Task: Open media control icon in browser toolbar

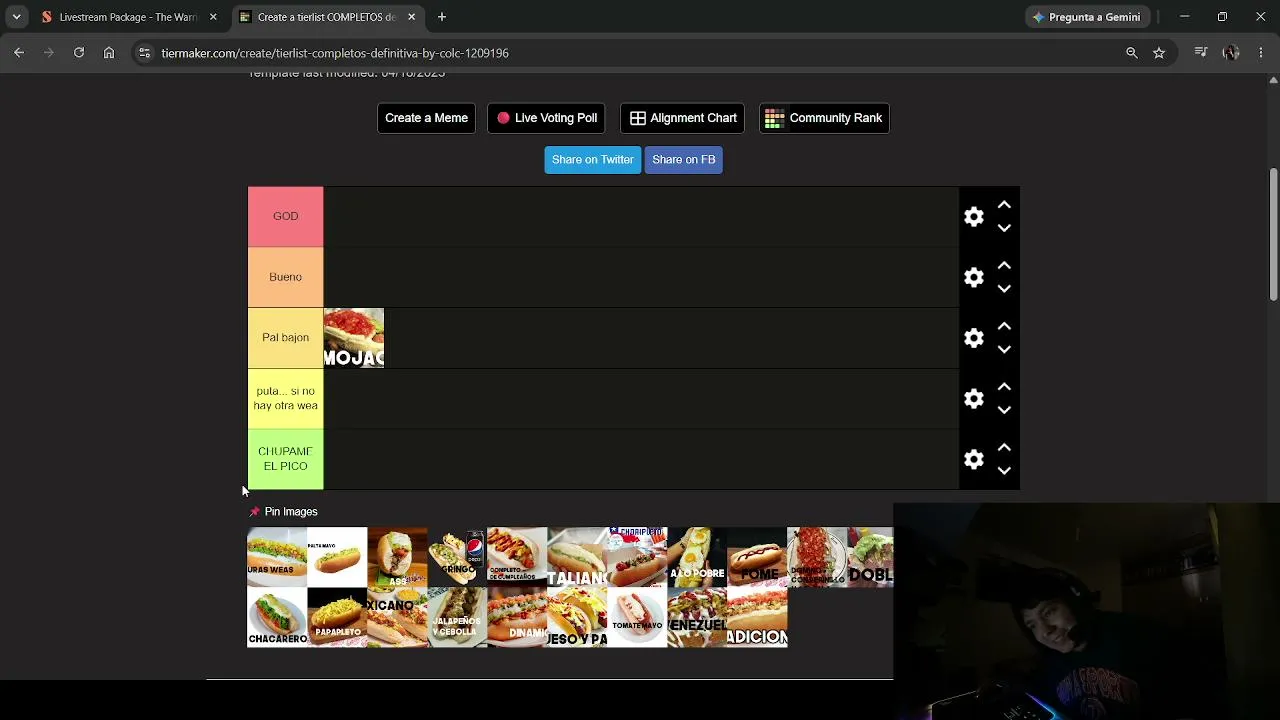Action: 1201,53
